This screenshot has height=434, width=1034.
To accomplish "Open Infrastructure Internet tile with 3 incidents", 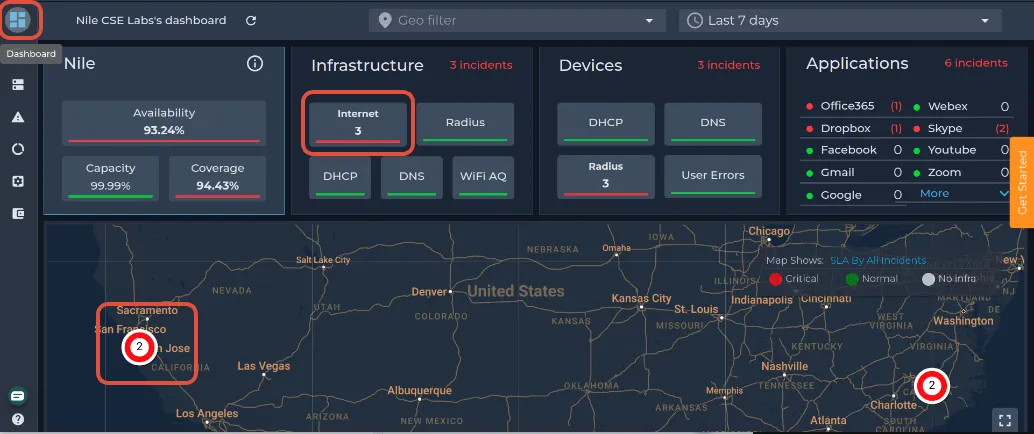I will (358, 122).
